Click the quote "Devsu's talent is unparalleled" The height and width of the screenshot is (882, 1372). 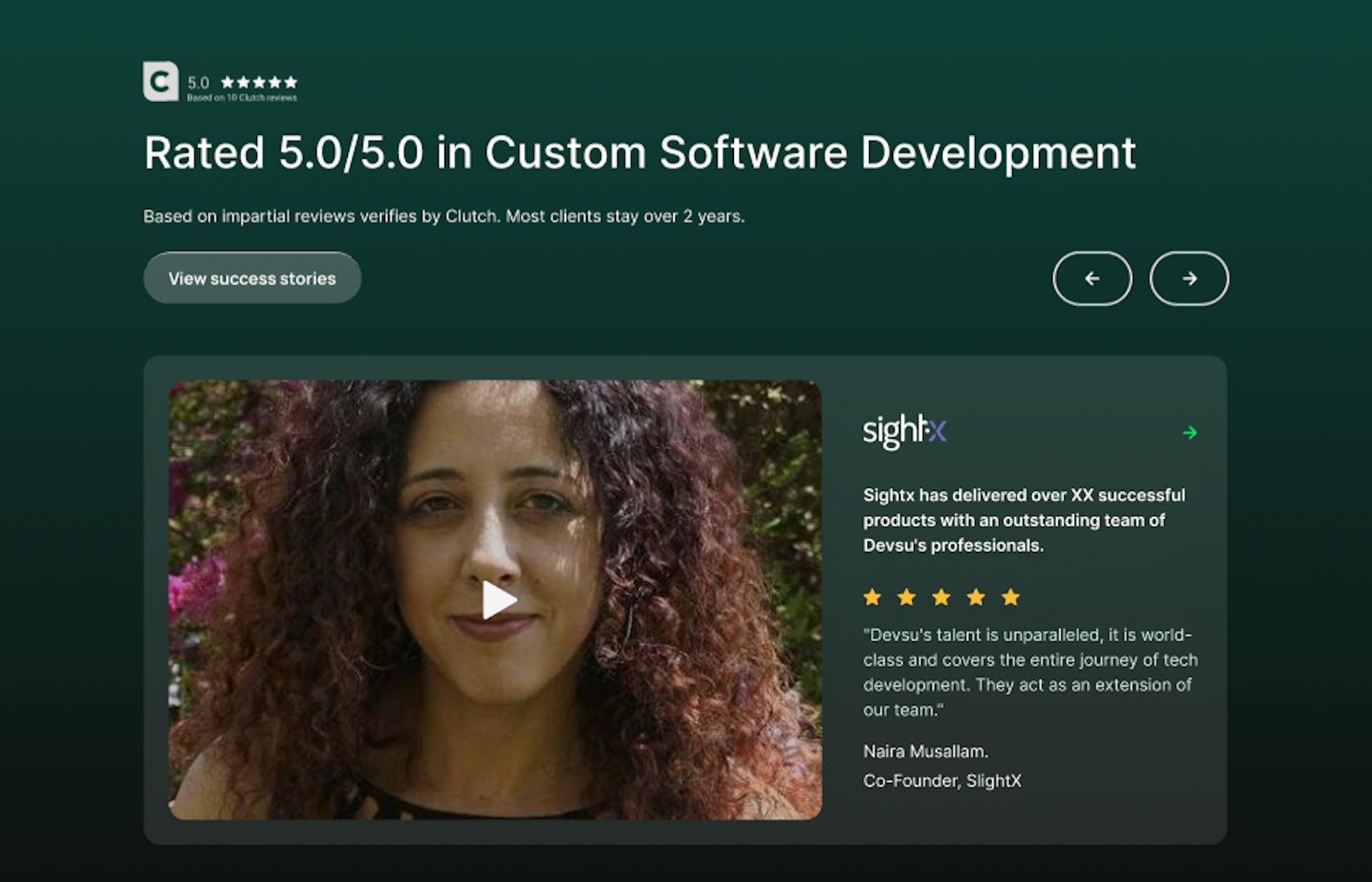click(983, 635)
